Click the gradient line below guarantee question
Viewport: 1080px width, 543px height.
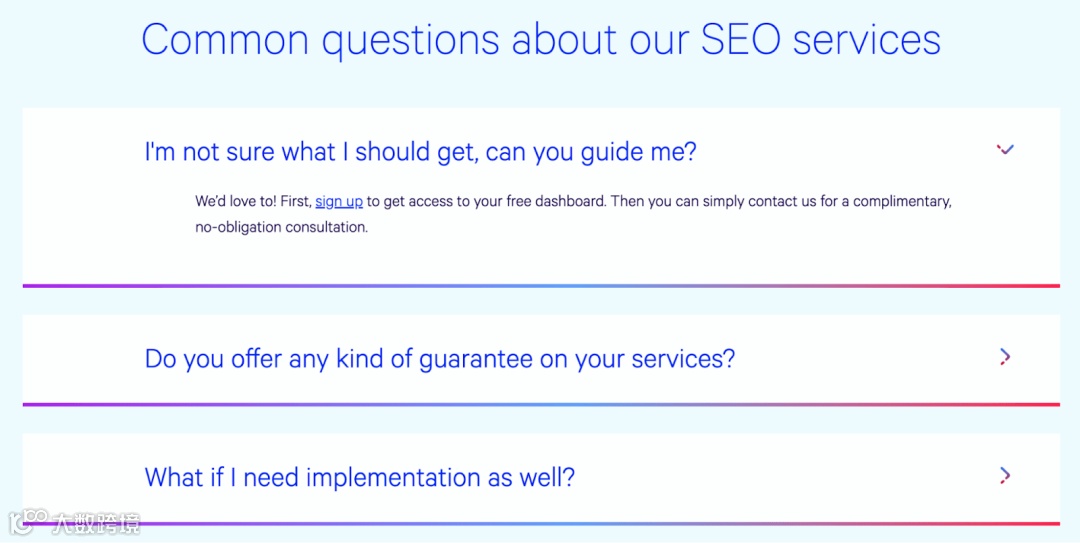[x=540, y=404]
